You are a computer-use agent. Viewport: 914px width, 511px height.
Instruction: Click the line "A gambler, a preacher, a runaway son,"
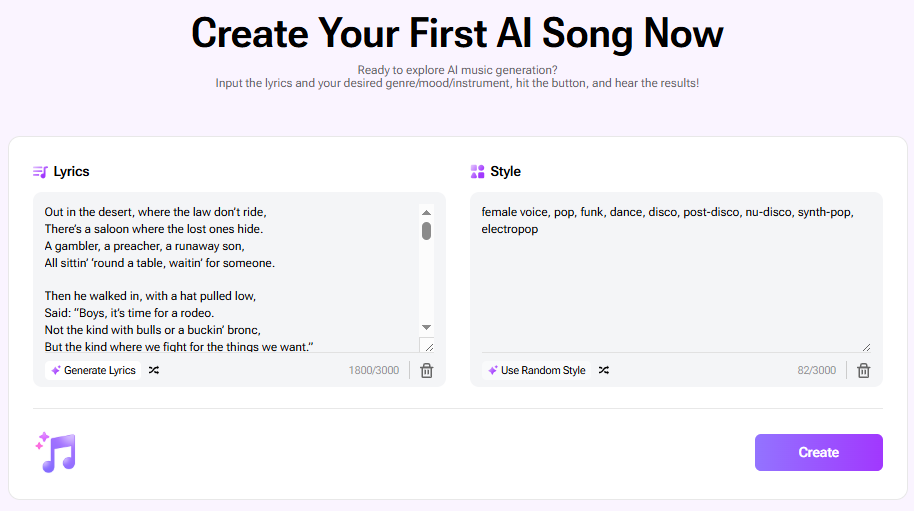[x=145, y=246]
